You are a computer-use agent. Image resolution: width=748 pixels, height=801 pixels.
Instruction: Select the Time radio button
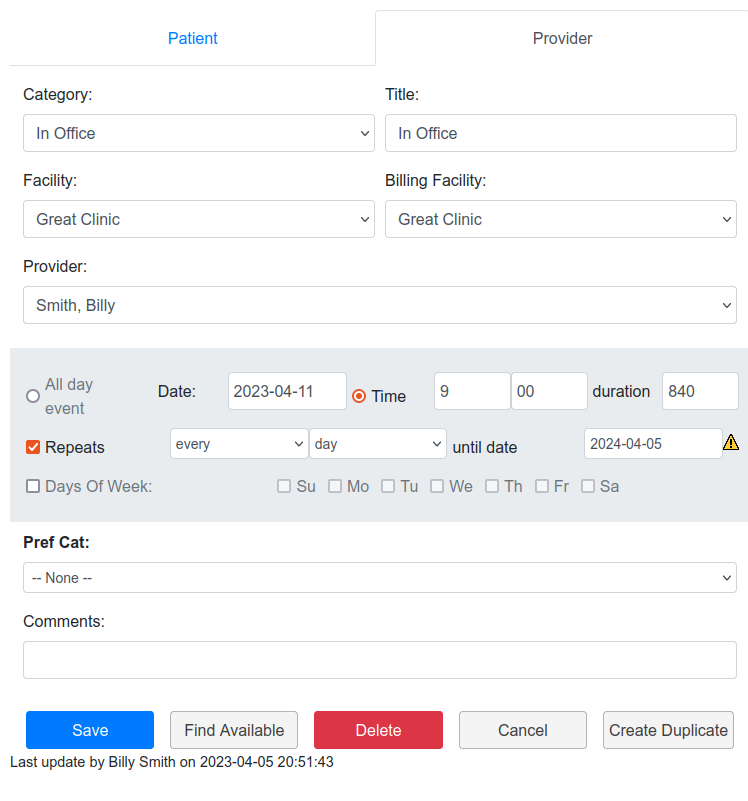pos(359,393)
